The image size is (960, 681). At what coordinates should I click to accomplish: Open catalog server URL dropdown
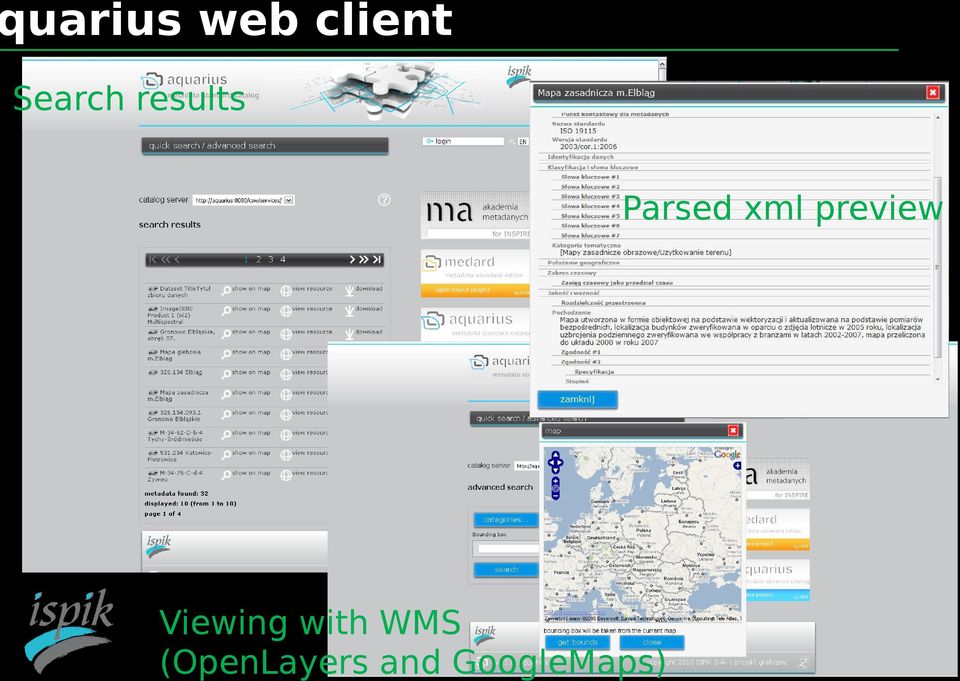289,200
